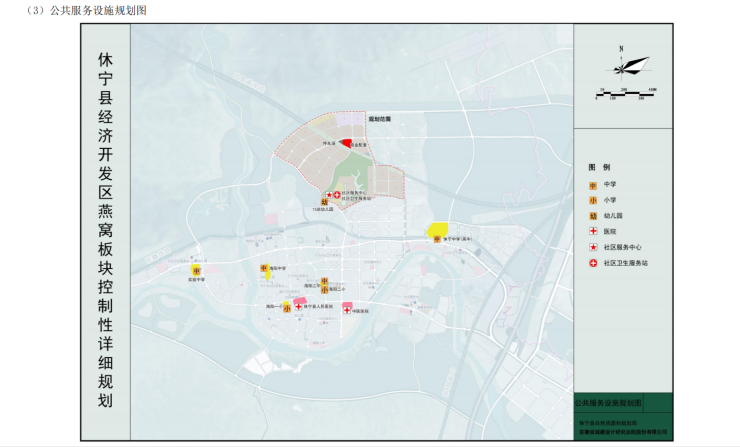Viewport: 740px width, 447px height.
Task: Click the 社区服务中心 label on the map
Action: [x=354, y=193]
